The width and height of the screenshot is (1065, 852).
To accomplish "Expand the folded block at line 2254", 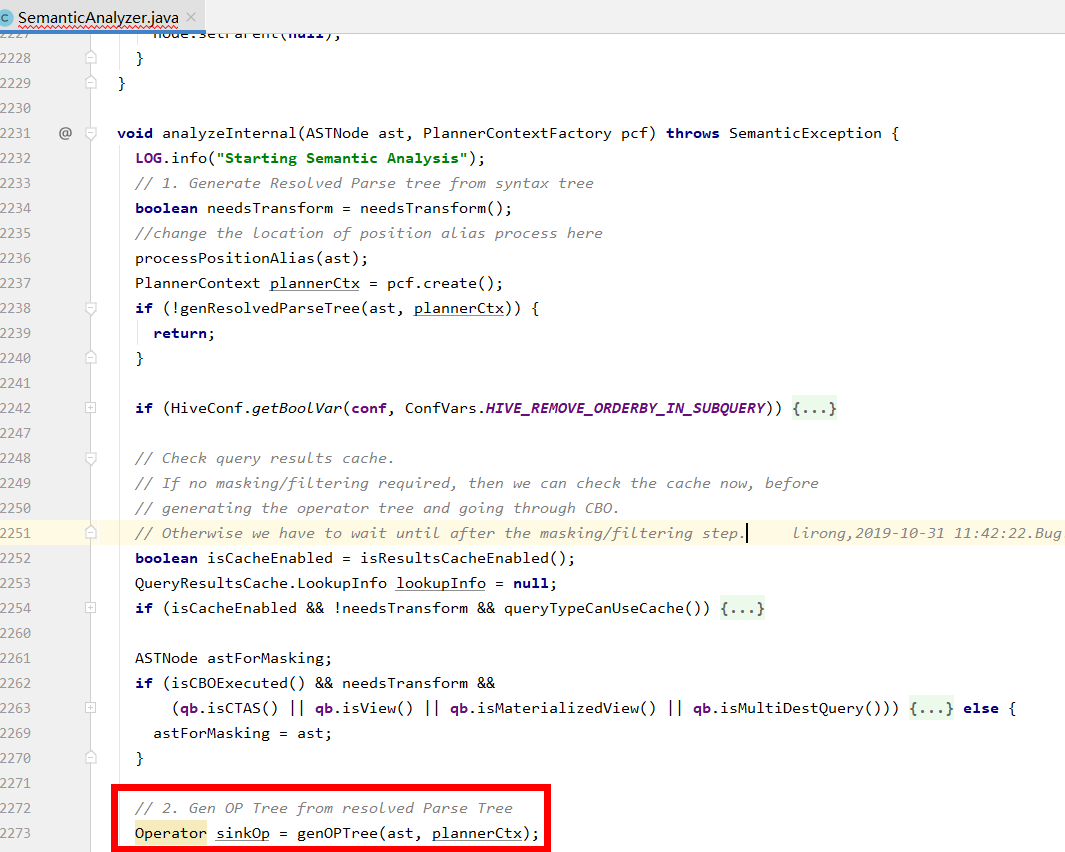I will [90, 607].
